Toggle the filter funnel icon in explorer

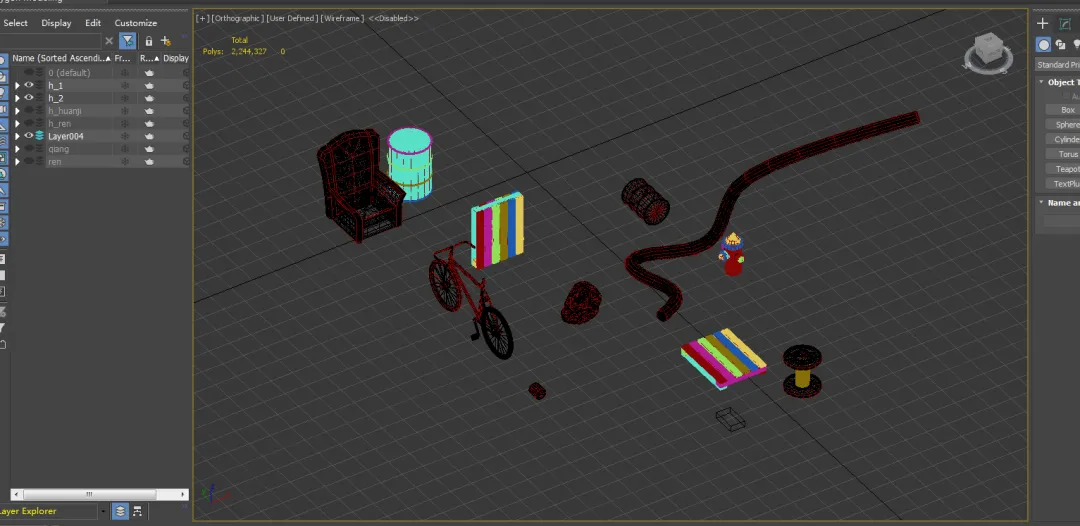click(128, 41)
